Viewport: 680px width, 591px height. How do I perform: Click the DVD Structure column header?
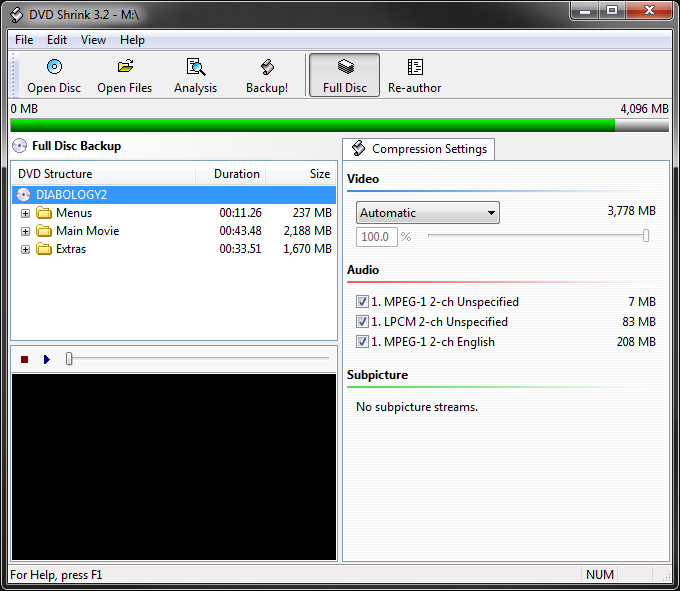click(103, 174)
